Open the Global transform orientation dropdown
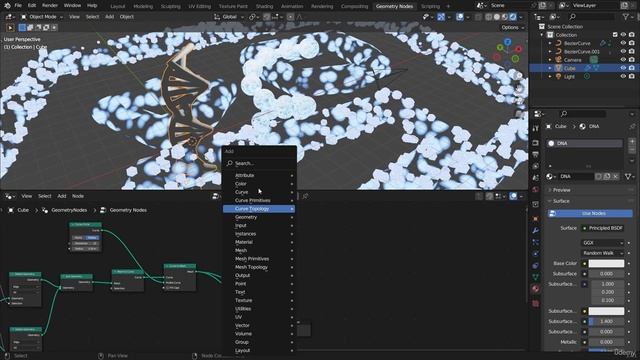This screenshot has height=360, width=640. pos(229,17)
